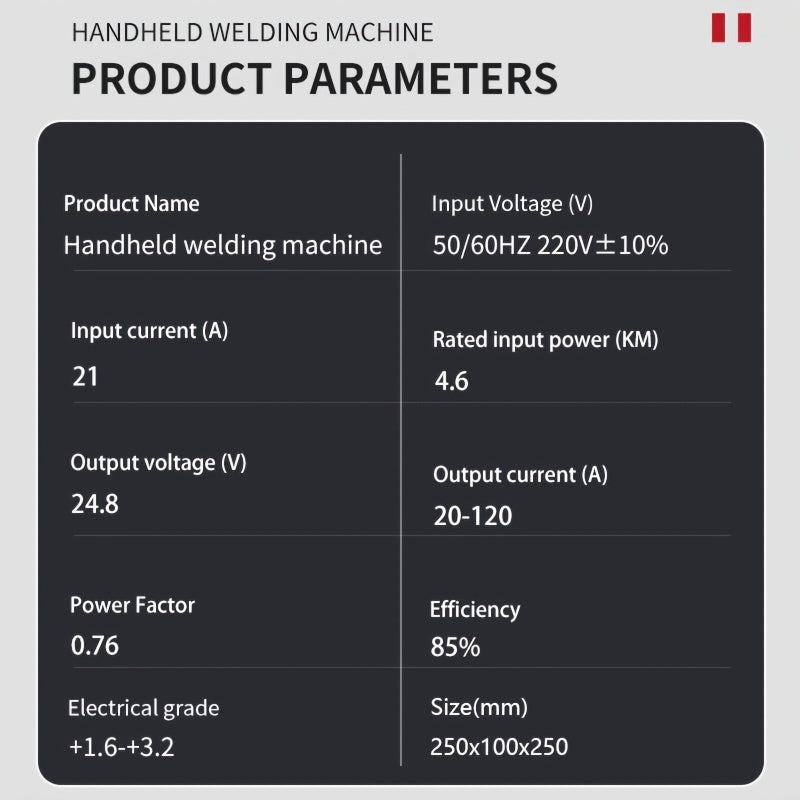Click the red double-bar icon
The image size is (800, 800).
tap(731, 28)
